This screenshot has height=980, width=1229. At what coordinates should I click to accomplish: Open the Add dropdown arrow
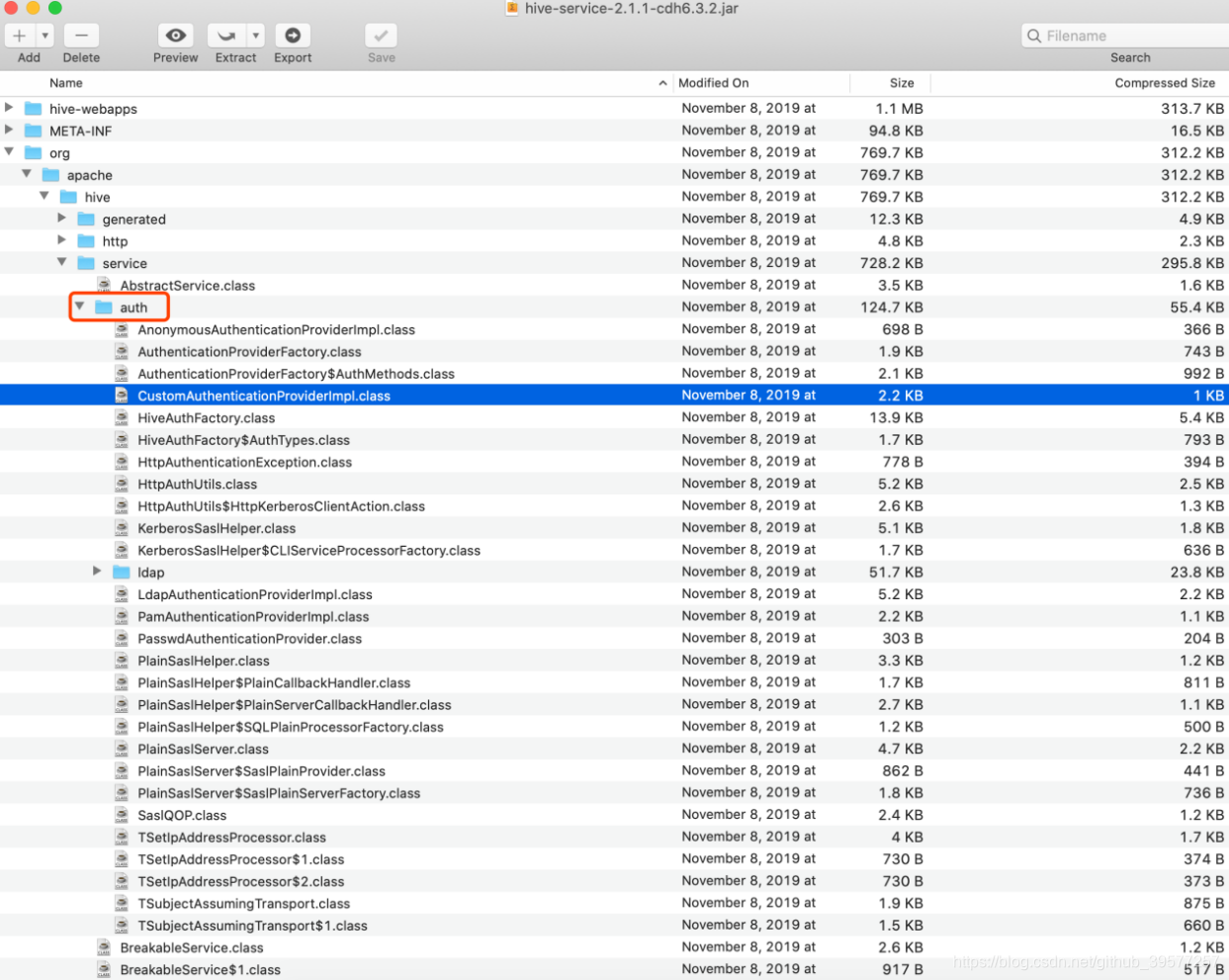pyautogui.click(x=44, y=36)
